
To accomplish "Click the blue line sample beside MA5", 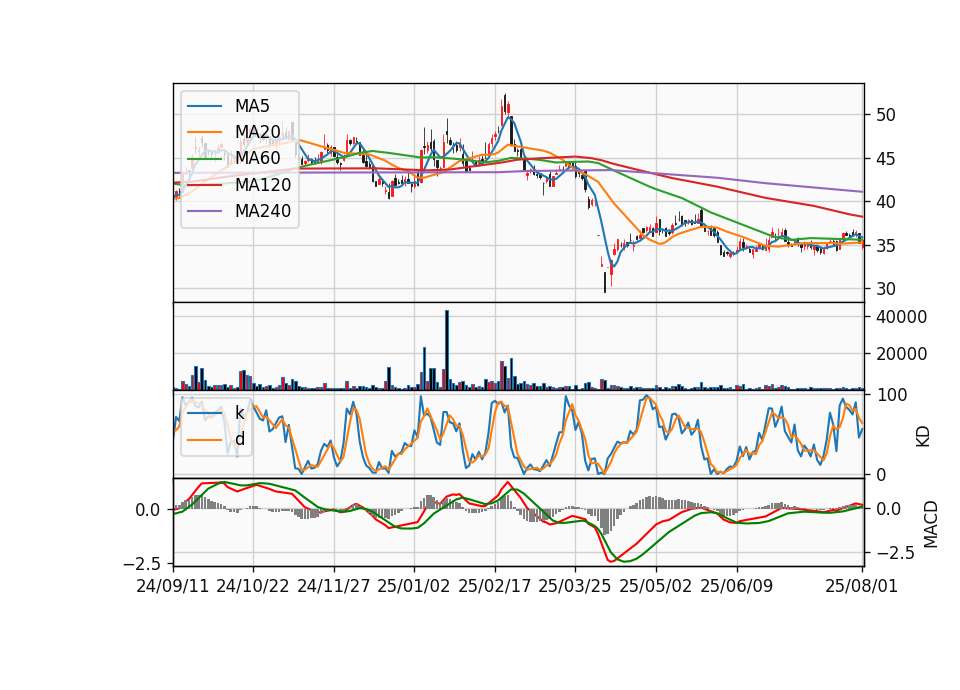I will pos(204,106).
